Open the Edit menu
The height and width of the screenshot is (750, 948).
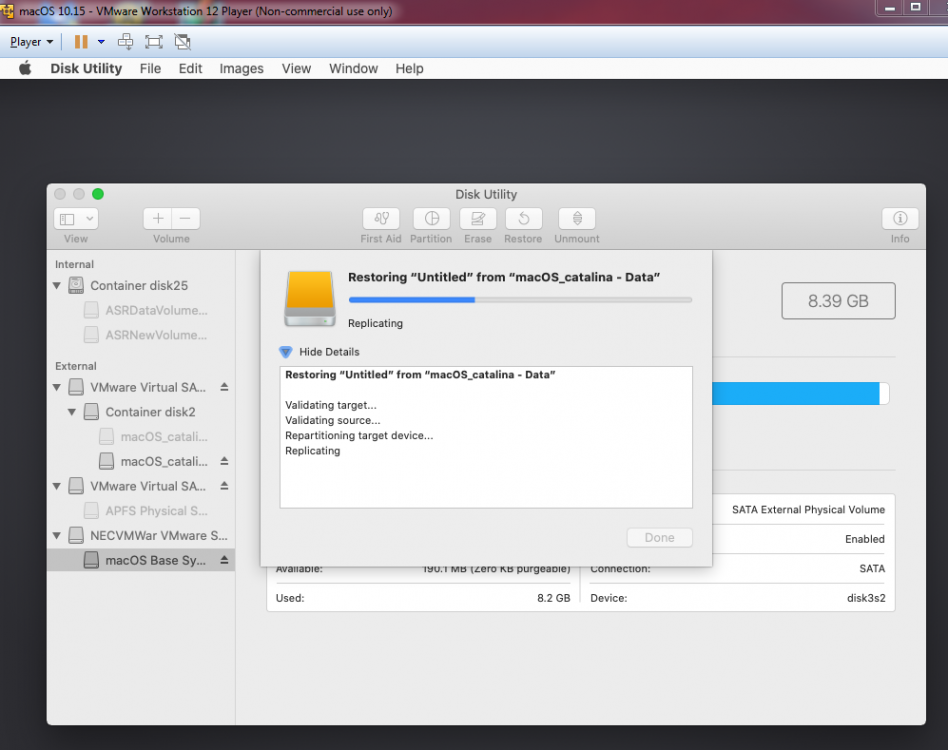pyautogui.click(x=190, y=68)
